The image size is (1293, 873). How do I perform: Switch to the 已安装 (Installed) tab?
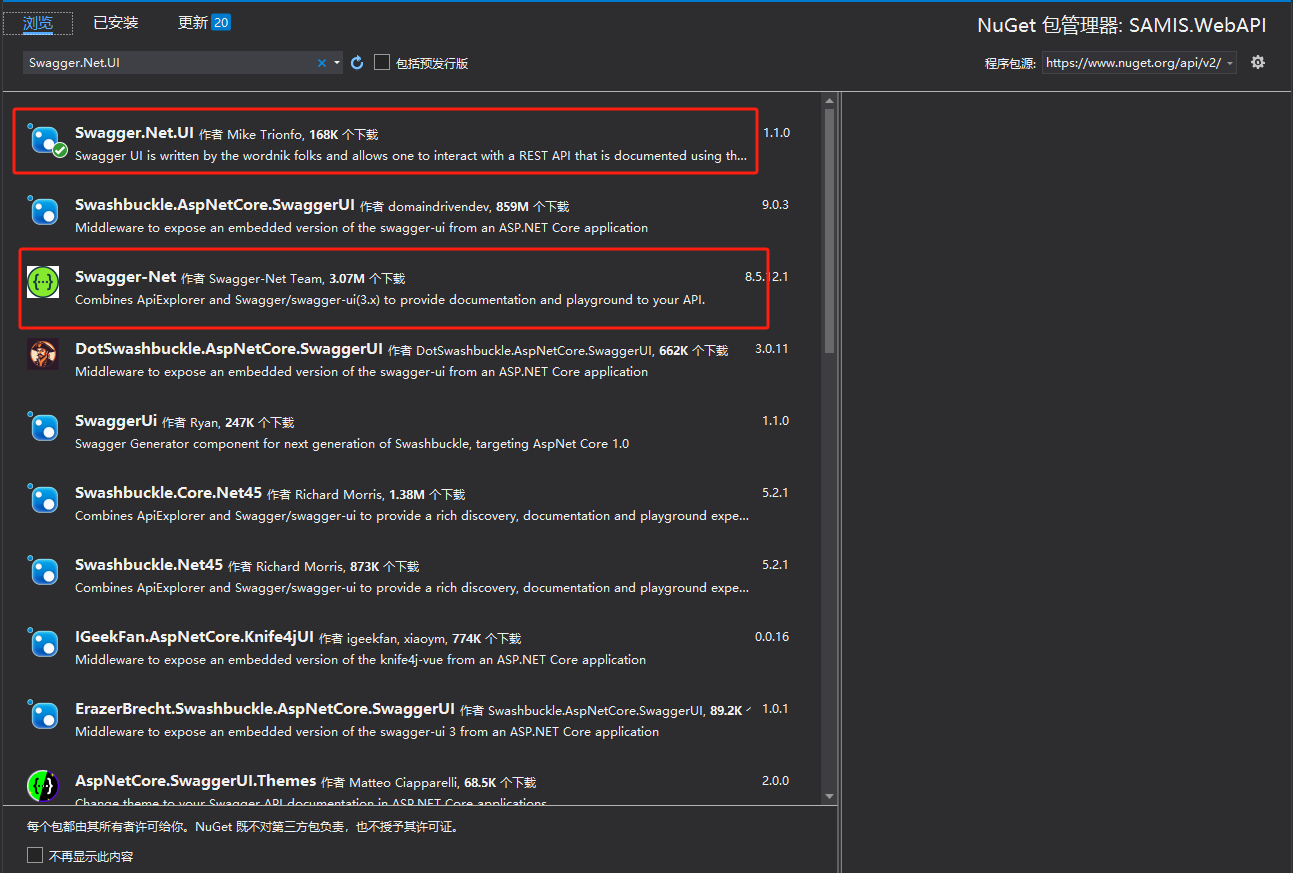tap(116, 22)
